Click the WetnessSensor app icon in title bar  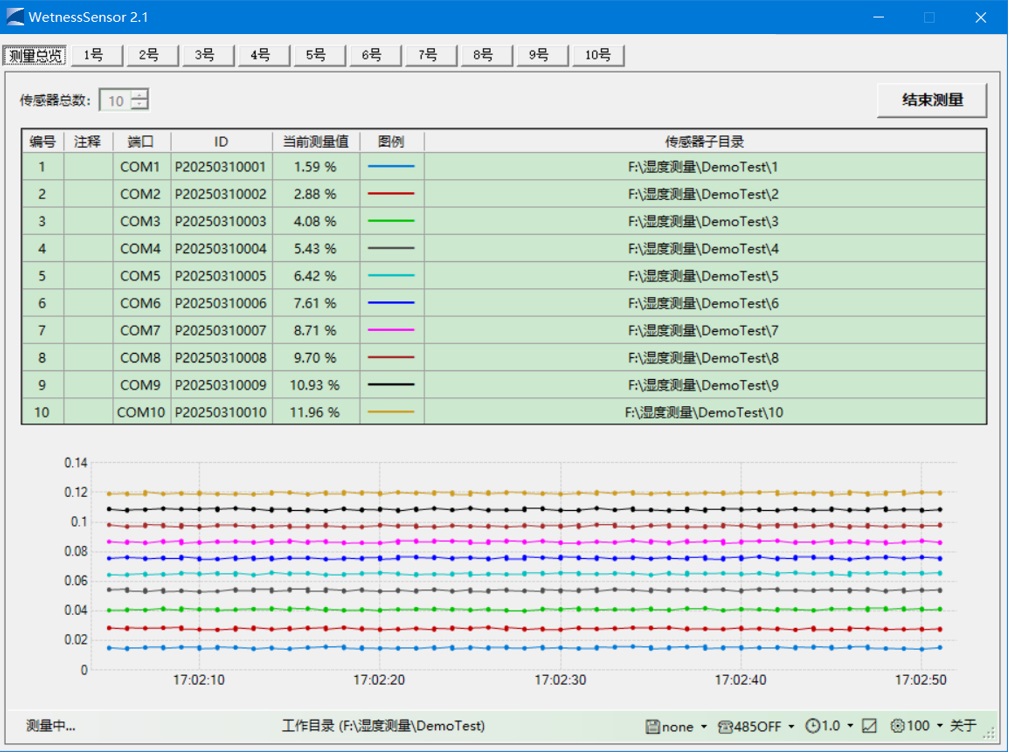[15, 17]
